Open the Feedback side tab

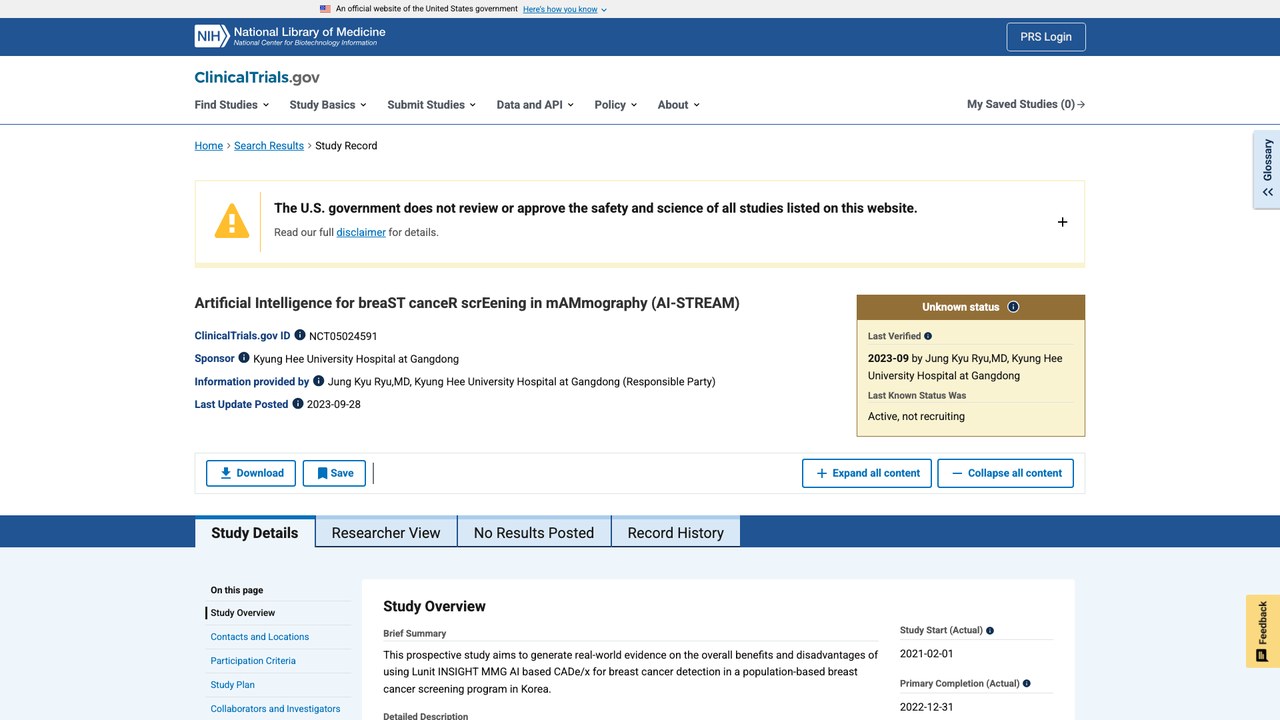[1263, 631]
